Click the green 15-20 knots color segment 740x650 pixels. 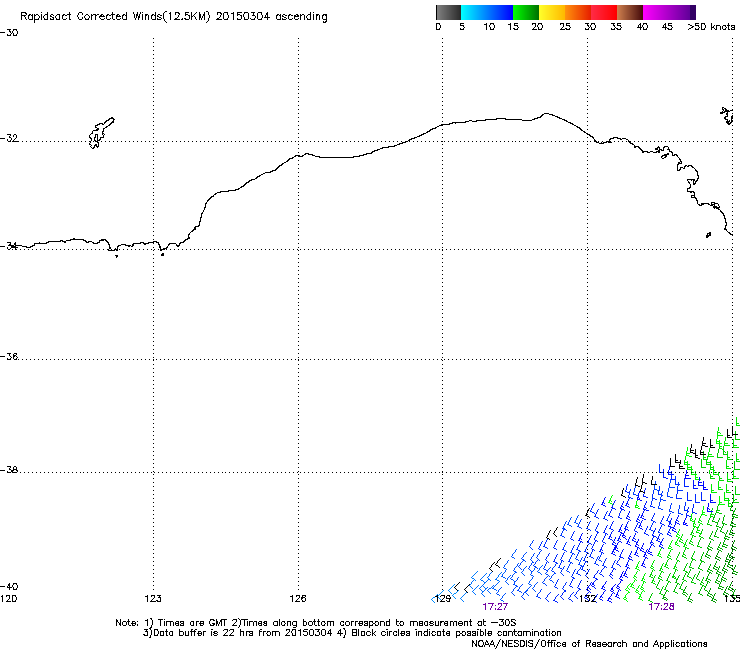pos(526,12)
